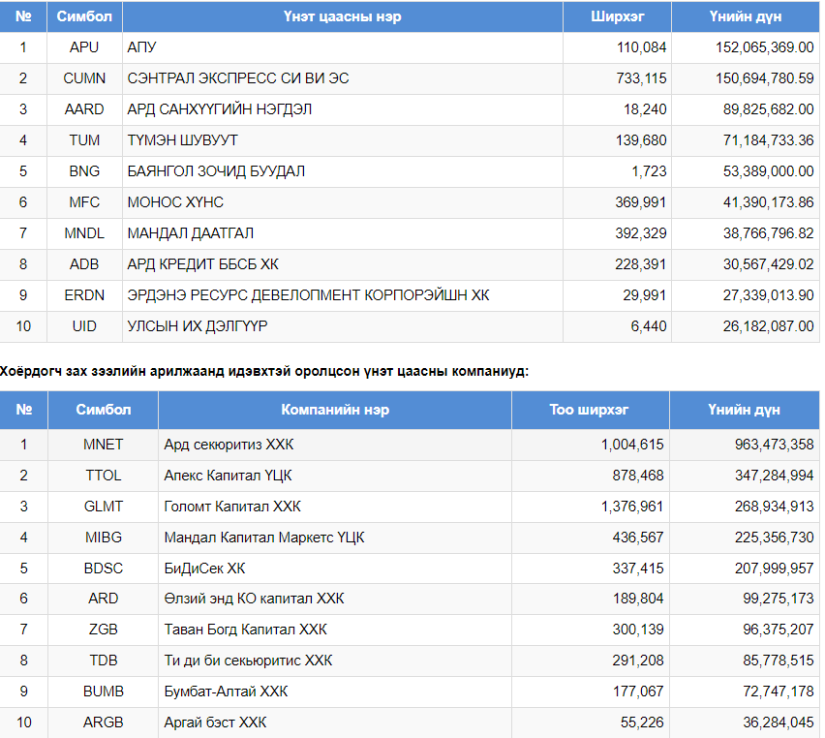
Task: Click БиДиСек ХК company name
Action: coord(204,569)
